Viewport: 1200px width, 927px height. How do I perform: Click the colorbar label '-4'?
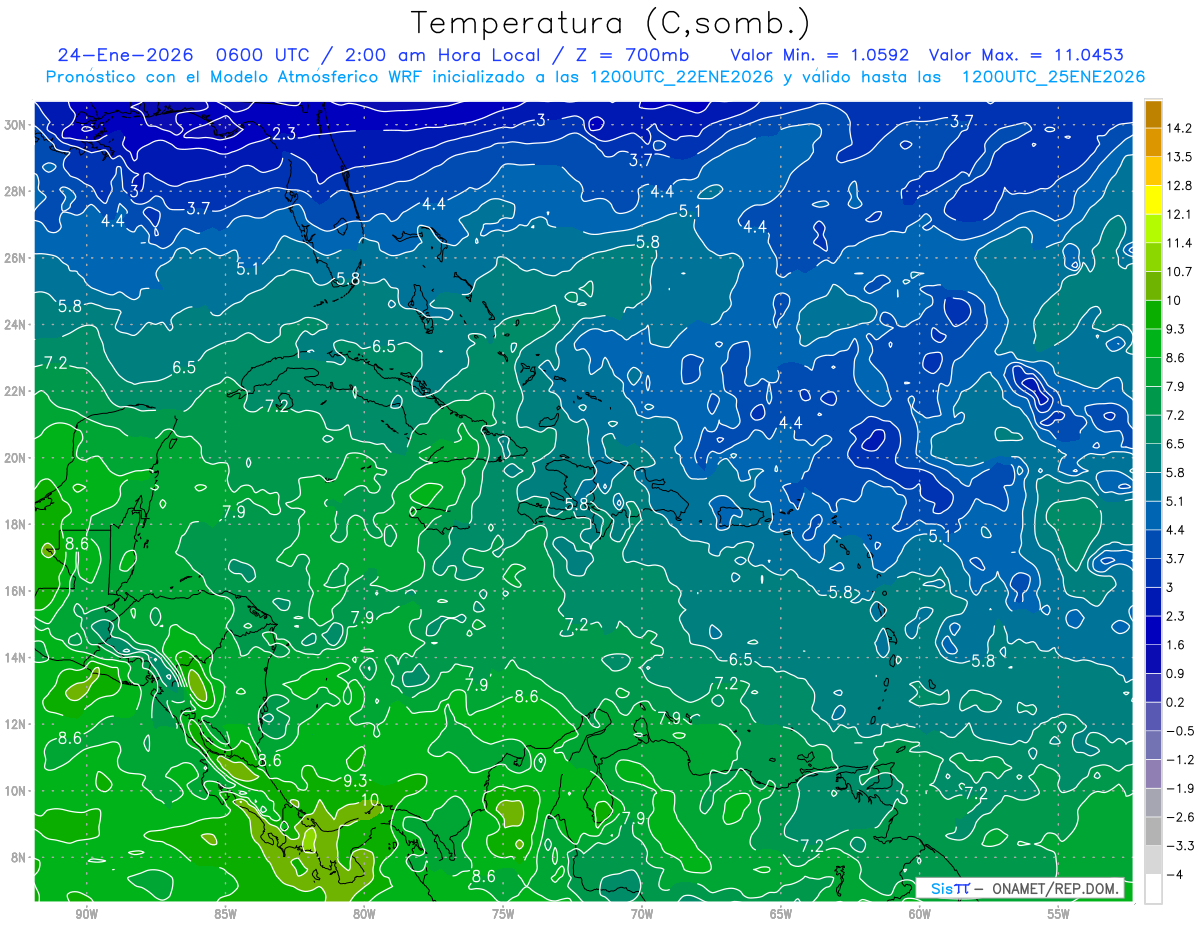(1173, 874)
